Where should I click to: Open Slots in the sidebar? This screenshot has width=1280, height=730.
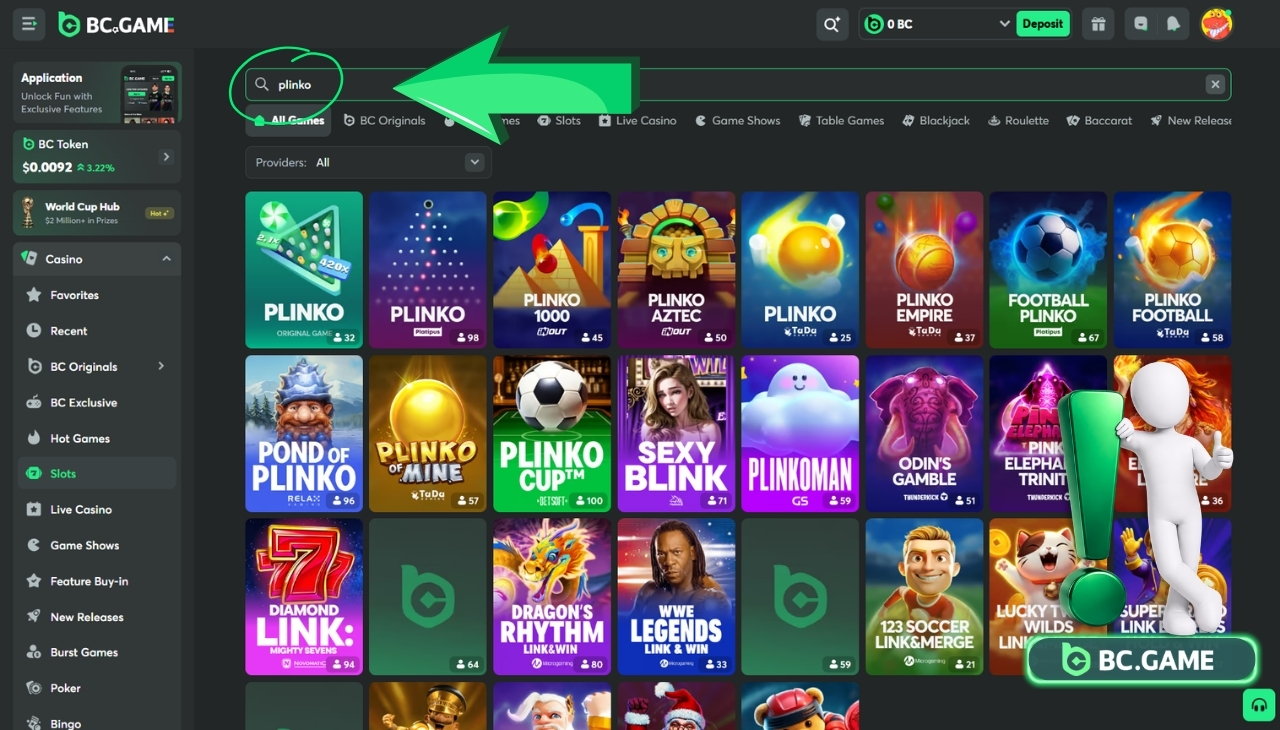97,474
